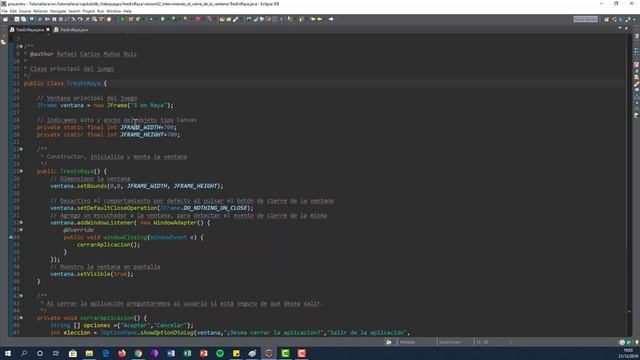Open File Explorer from the taskbar
Screen dimensions: 640x360
tap(89, 353)
